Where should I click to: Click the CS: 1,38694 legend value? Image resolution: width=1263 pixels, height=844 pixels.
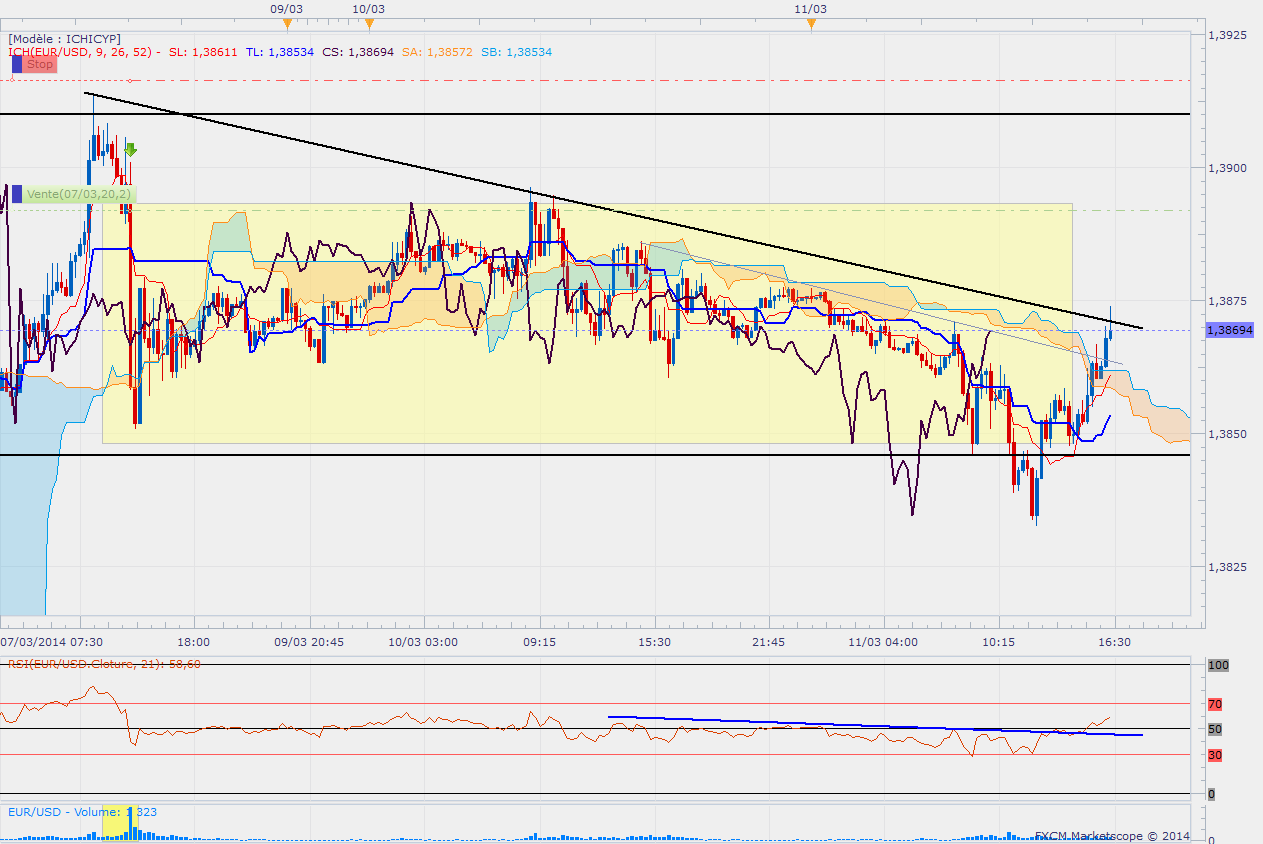[358, 52]
